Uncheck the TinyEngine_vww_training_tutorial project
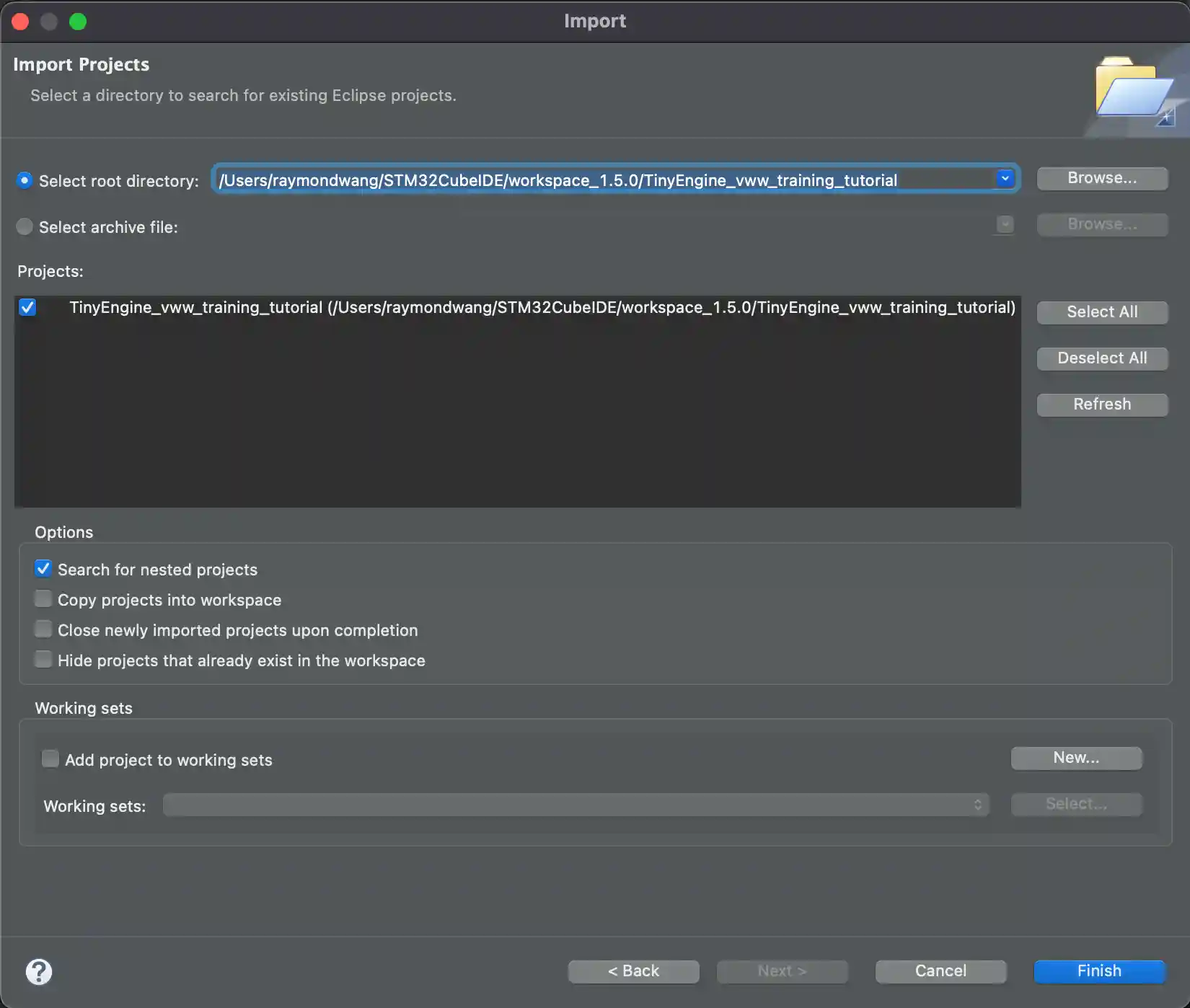 [27, 307]
